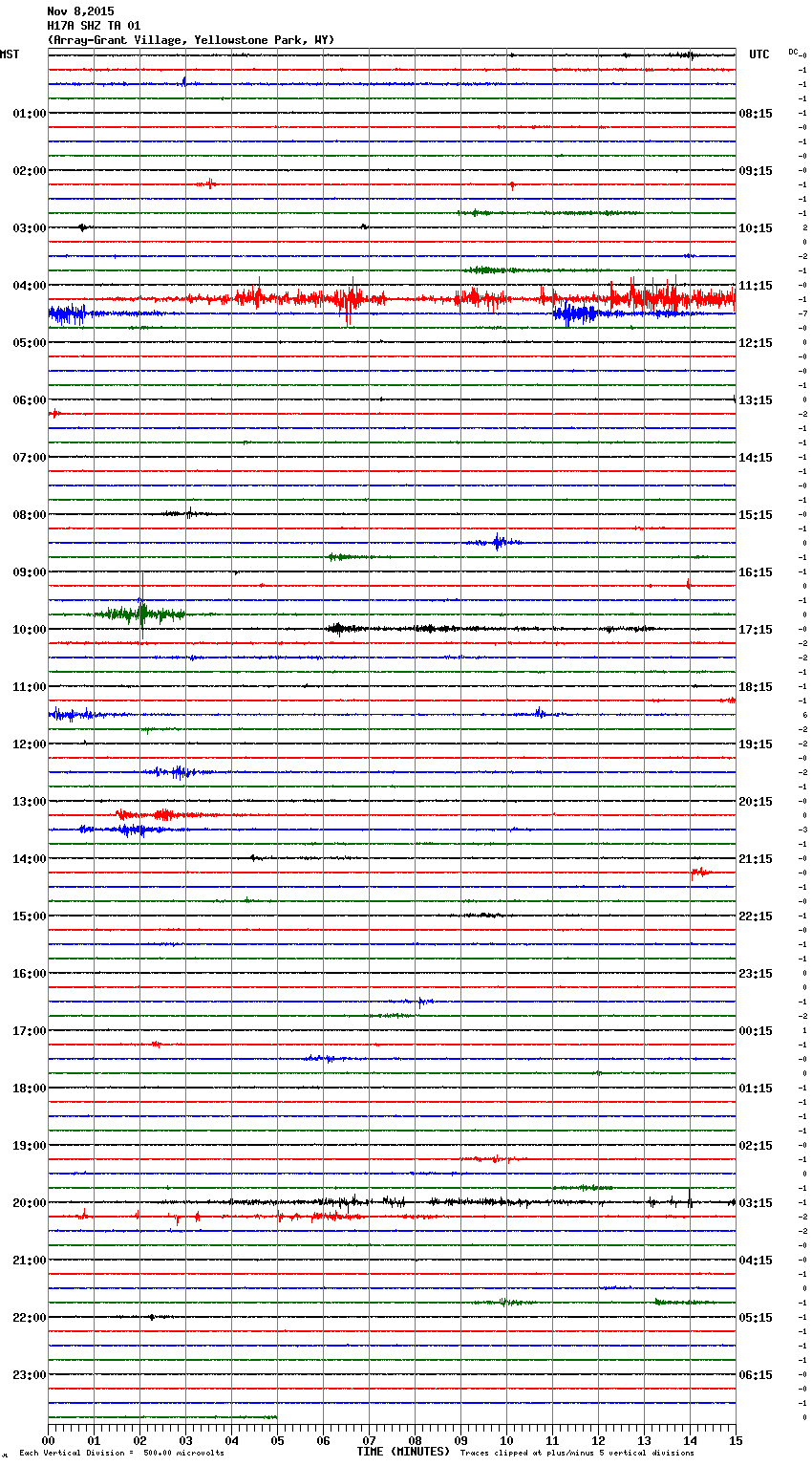The height and width of the screenshot is (1466, 812).
Task: Click the 07:00 MST time label
Action: pos(30,458)
